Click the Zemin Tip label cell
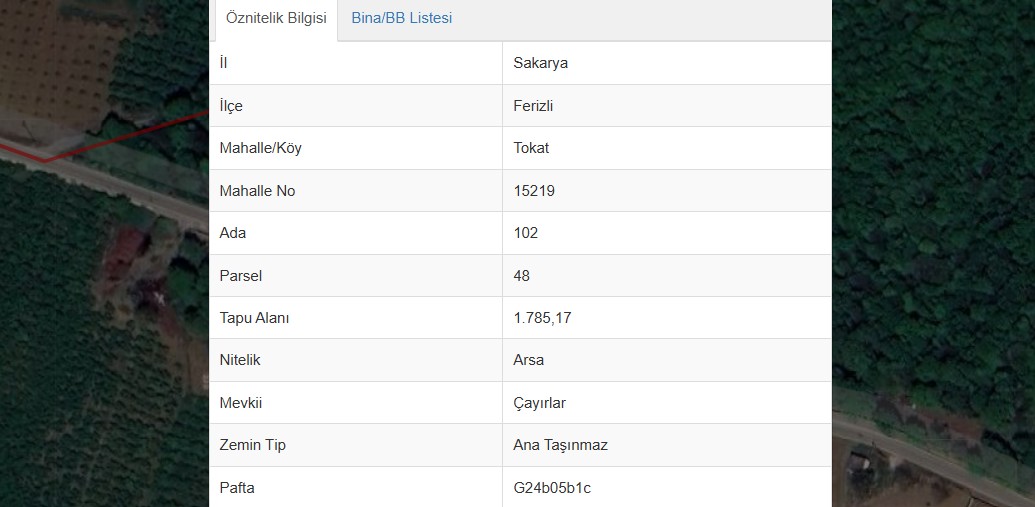 coord(356,445)
